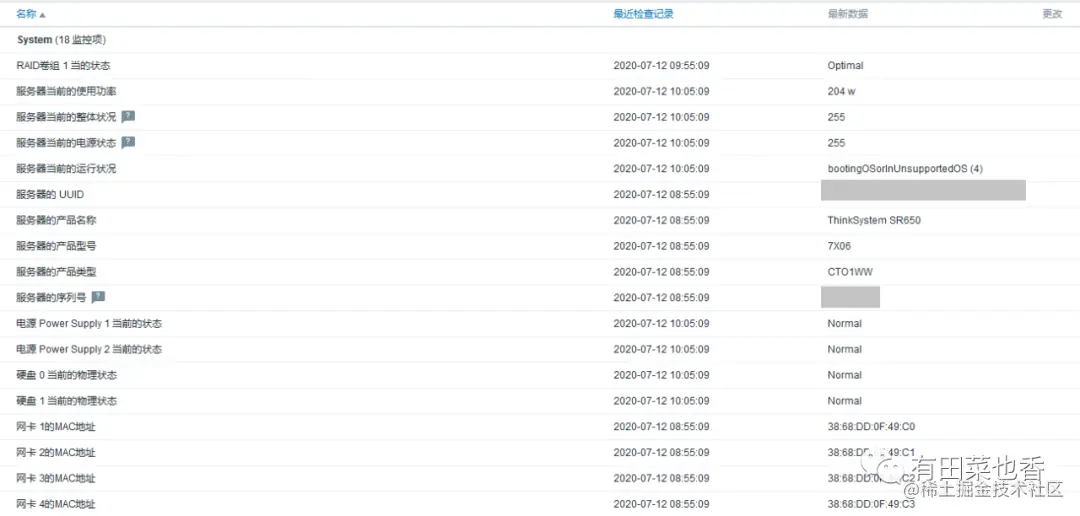Select the 网卡 3的MAC地址 item
The height and width of the screenshot is (516, 1080).
tap(56, 478)
